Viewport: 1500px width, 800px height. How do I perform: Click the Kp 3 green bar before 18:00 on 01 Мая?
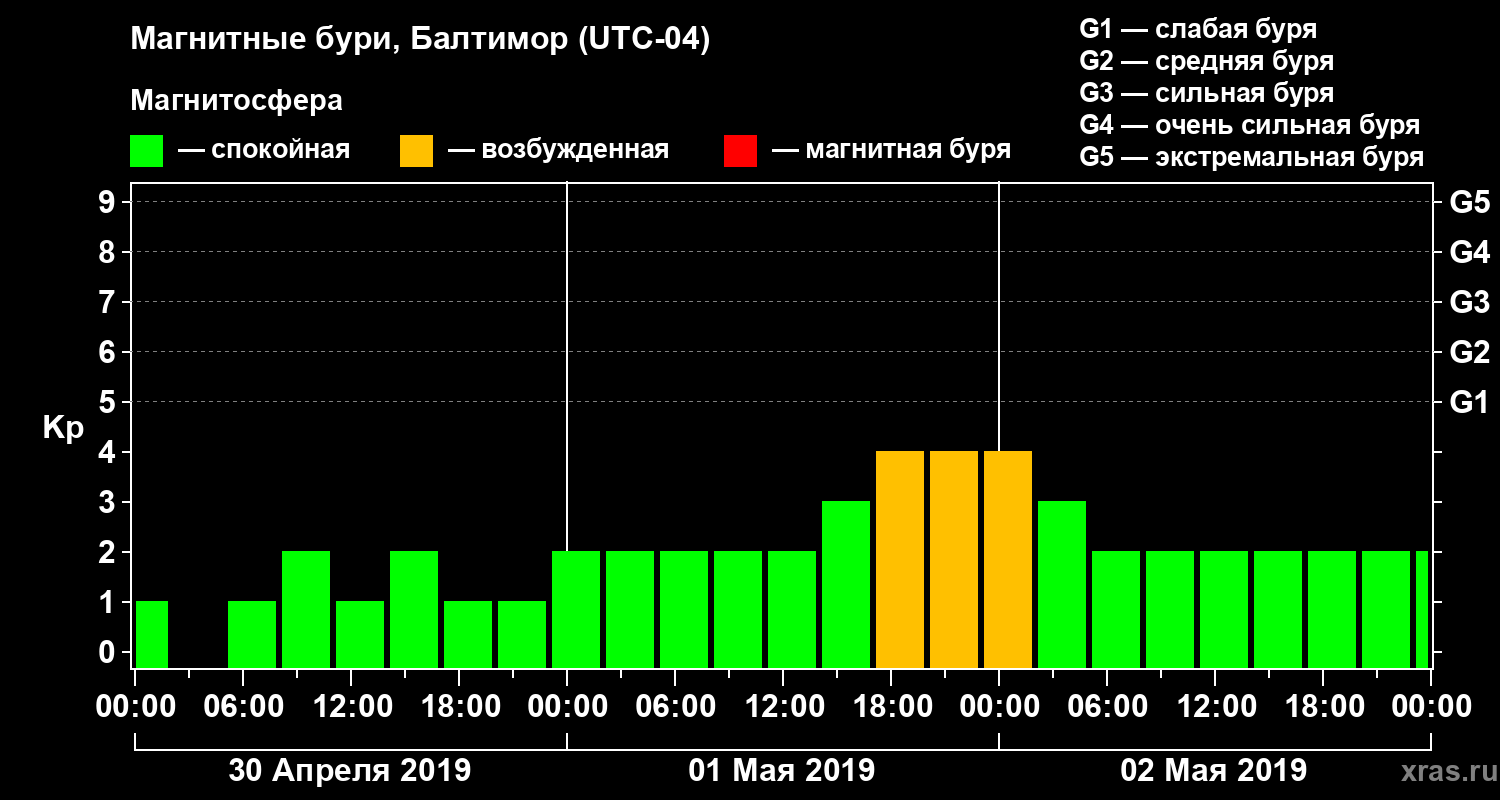[846, 585]
